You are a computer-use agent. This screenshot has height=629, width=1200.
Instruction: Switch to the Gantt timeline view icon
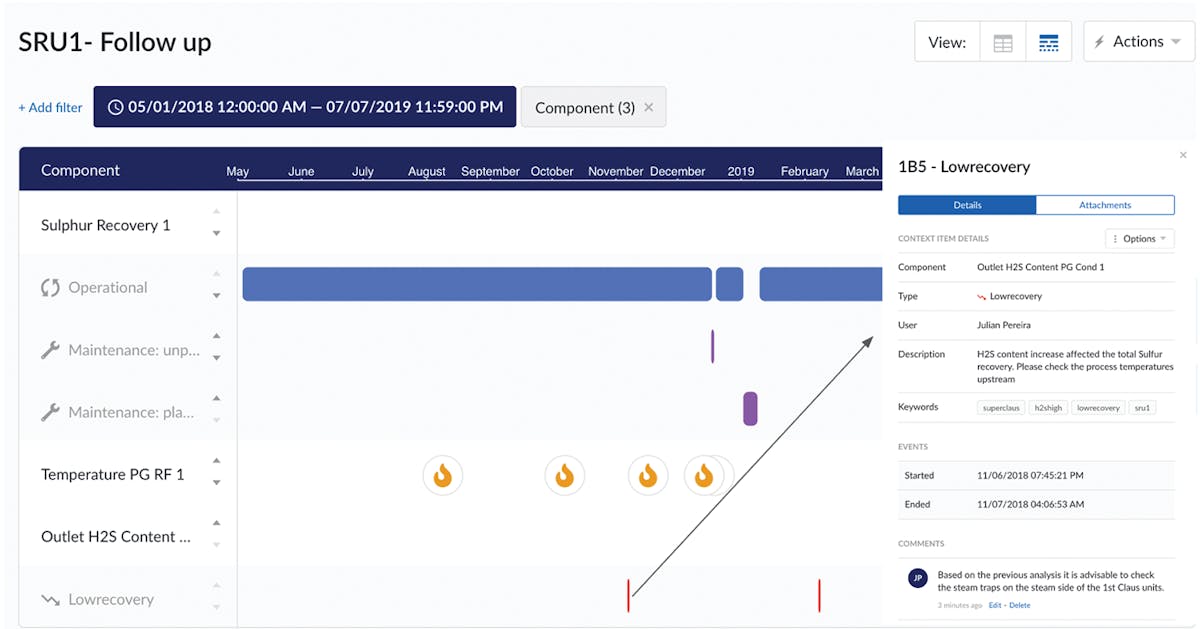click(x=1048, y=43)
